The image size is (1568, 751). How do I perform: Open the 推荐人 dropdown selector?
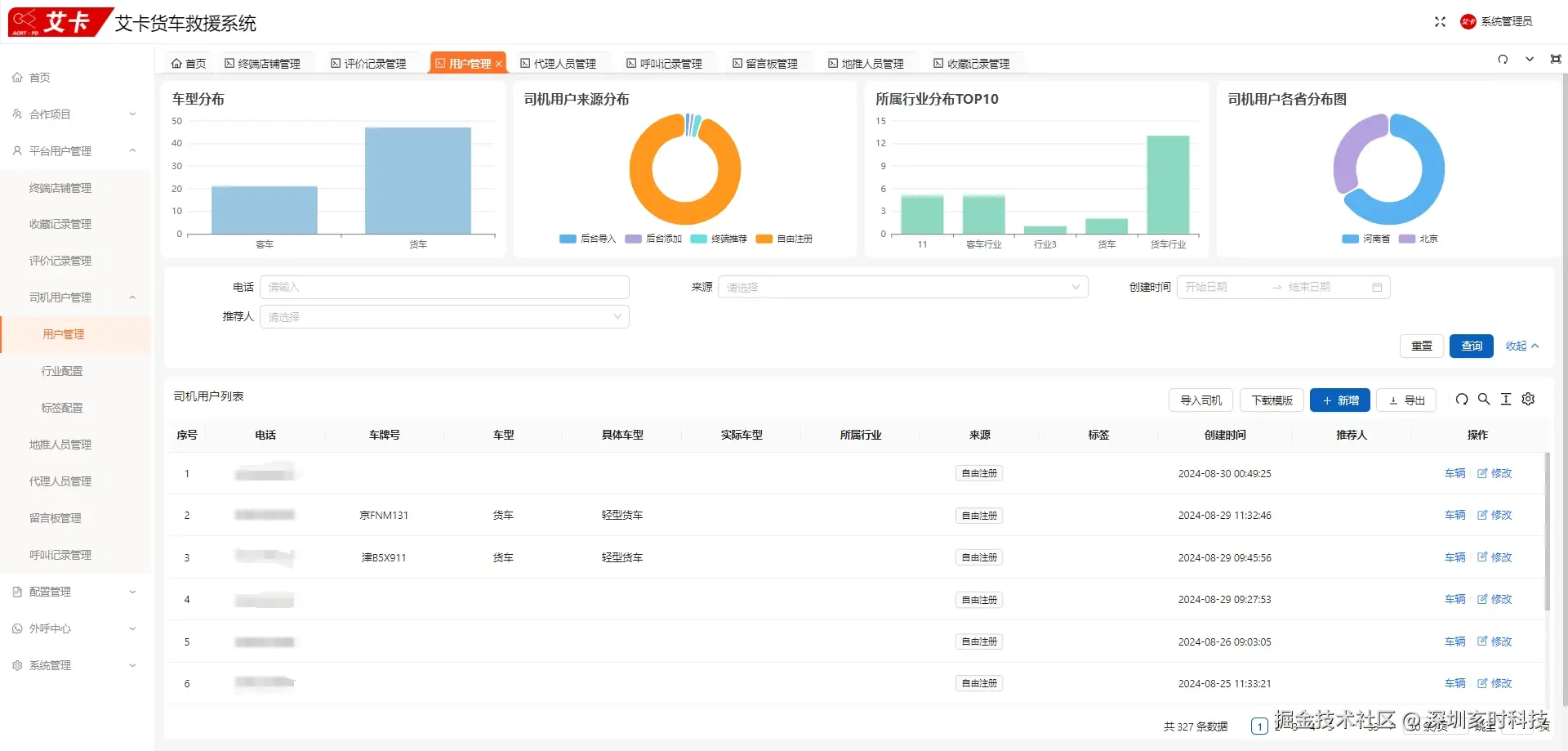coord(444,317)
